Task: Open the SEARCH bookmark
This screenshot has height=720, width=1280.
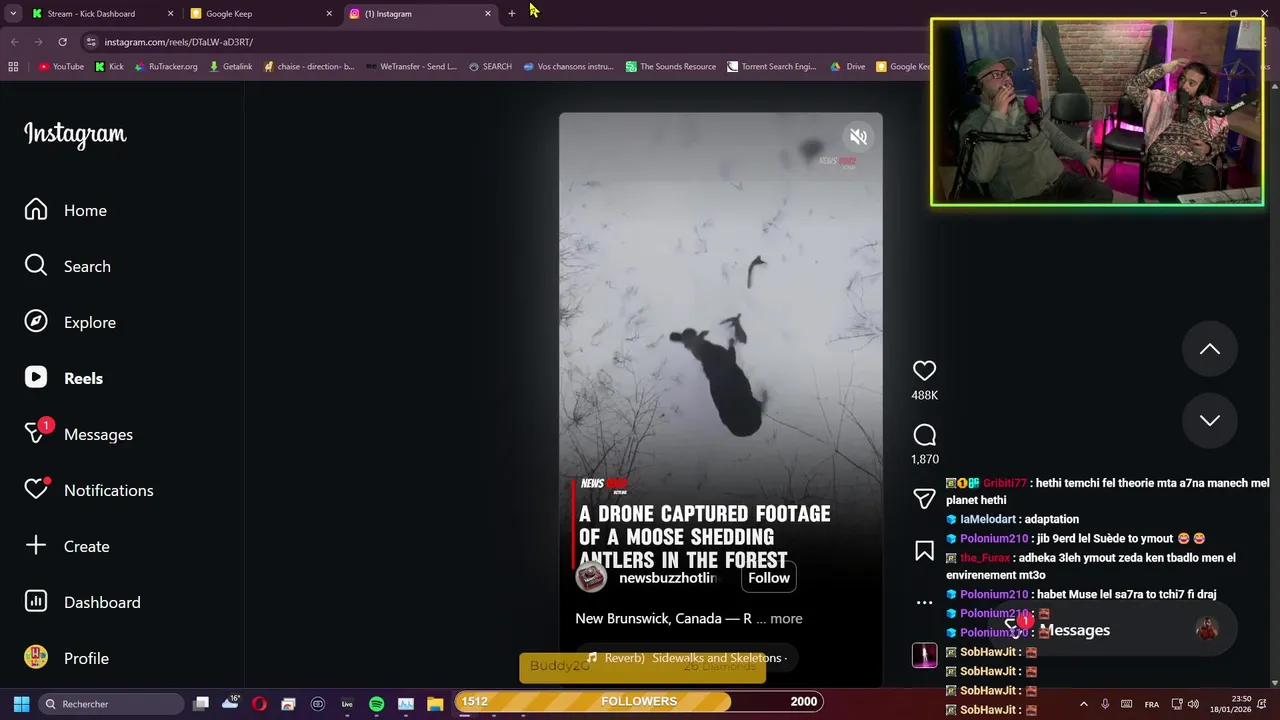Action: pos(489,67)
